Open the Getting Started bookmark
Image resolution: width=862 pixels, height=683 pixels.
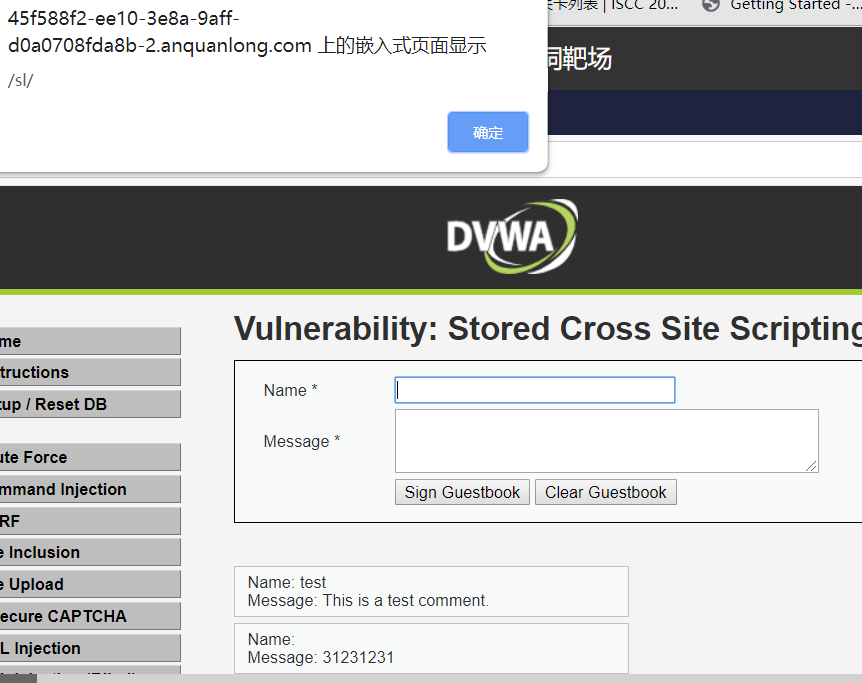tap(782, 5)
